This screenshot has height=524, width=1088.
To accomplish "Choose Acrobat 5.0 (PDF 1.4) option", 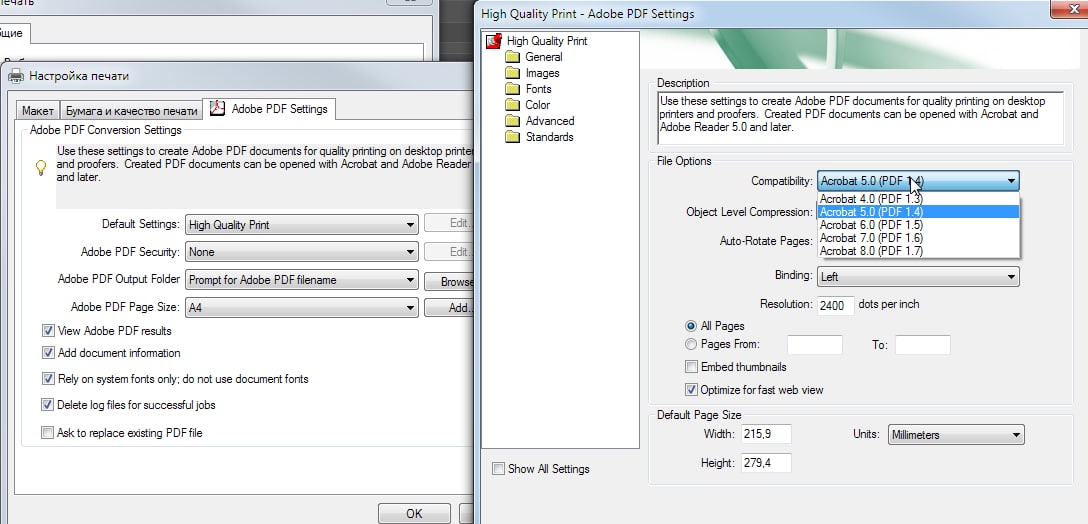I will tap(918, 212).
